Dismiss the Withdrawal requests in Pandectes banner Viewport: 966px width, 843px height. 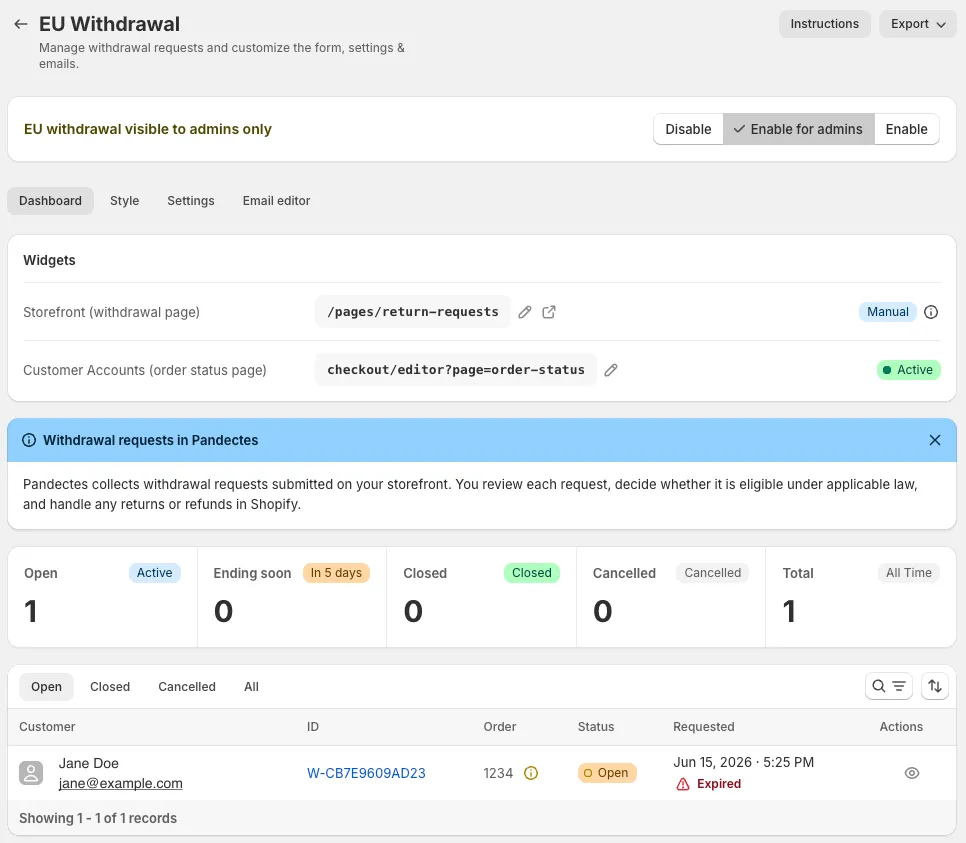935,441
